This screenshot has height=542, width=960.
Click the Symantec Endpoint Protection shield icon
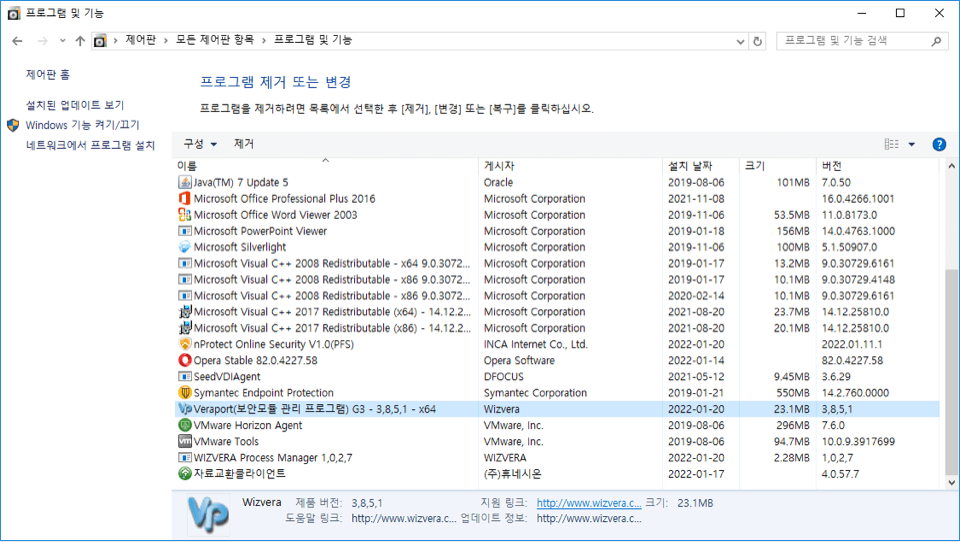[x=184, y=393]
